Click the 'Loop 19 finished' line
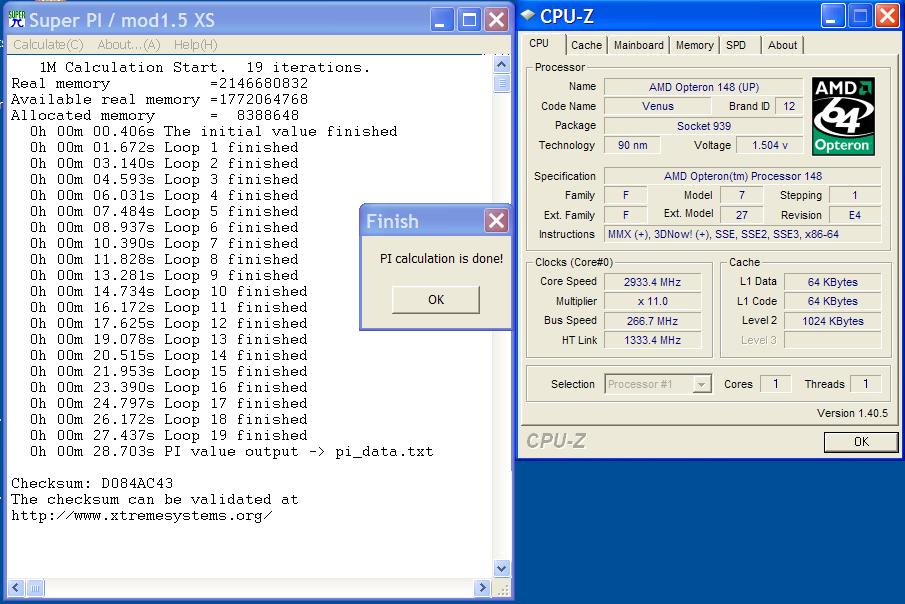Viewport: 905px width, 604px height. click(x=169, y=435)
